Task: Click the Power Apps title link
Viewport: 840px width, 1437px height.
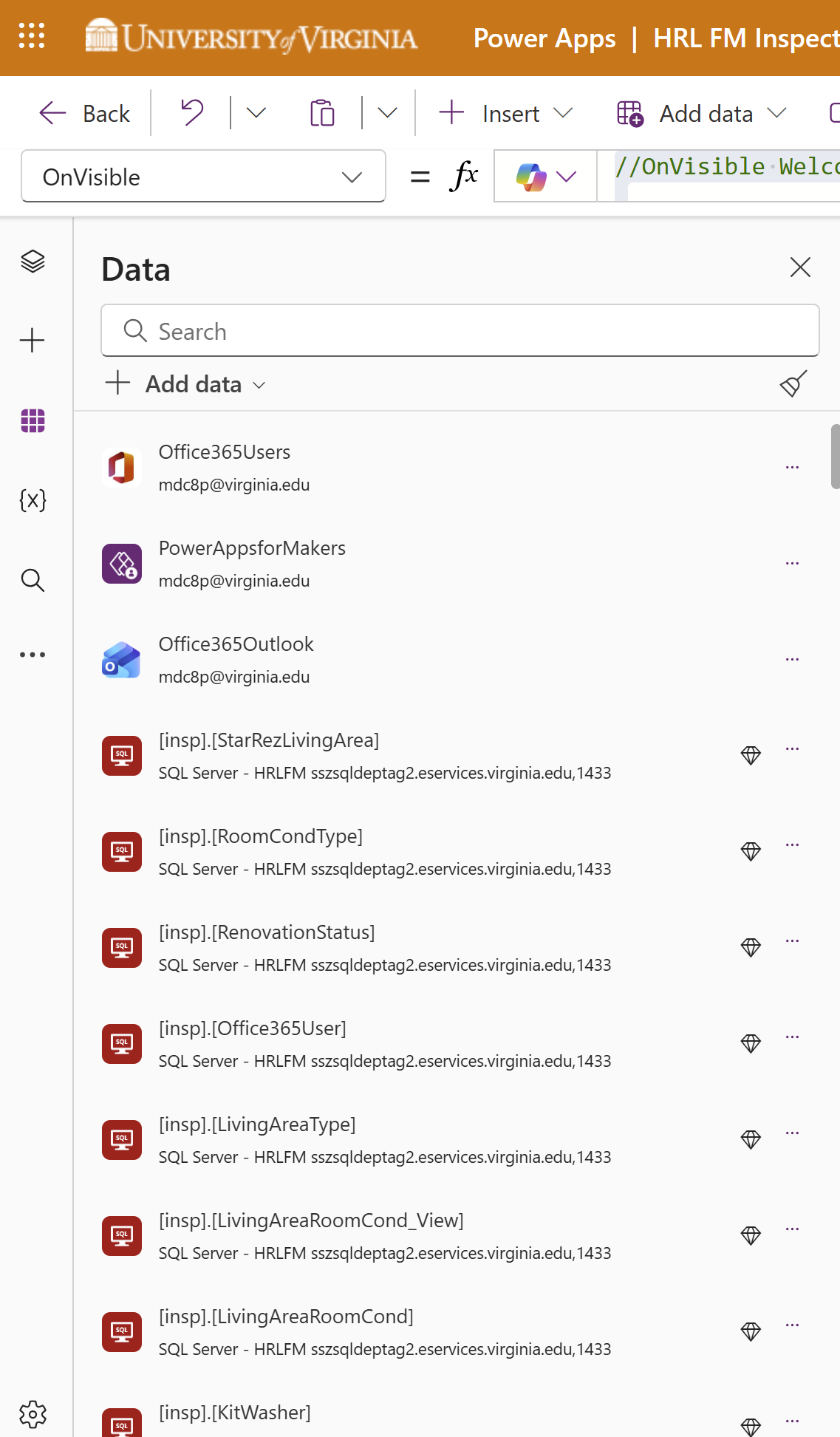Action: click(x=544, y=38)
